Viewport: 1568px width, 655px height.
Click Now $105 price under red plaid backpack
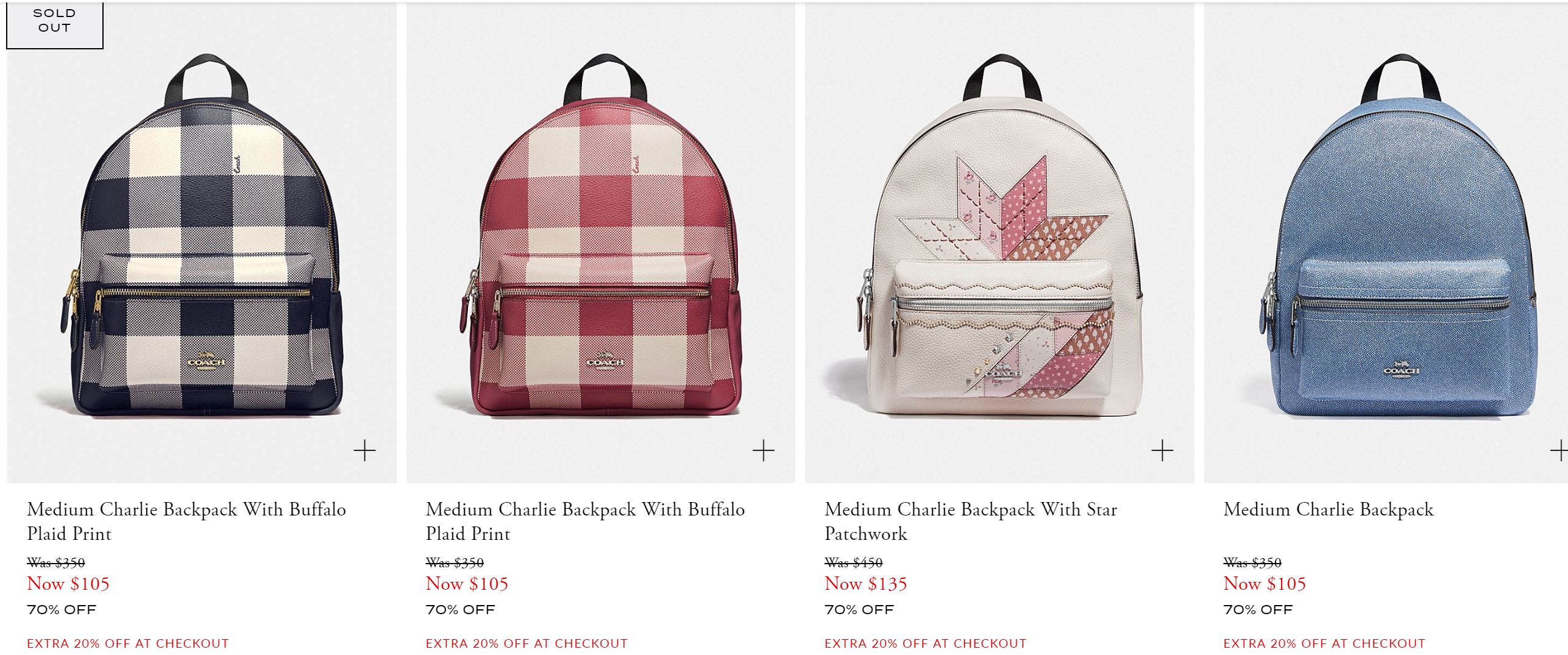pos(467,584)
